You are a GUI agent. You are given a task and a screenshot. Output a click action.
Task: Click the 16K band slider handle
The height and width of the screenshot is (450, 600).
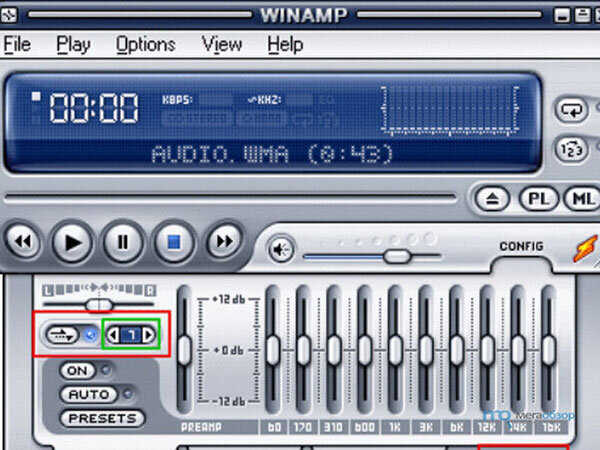click(549, 350)
